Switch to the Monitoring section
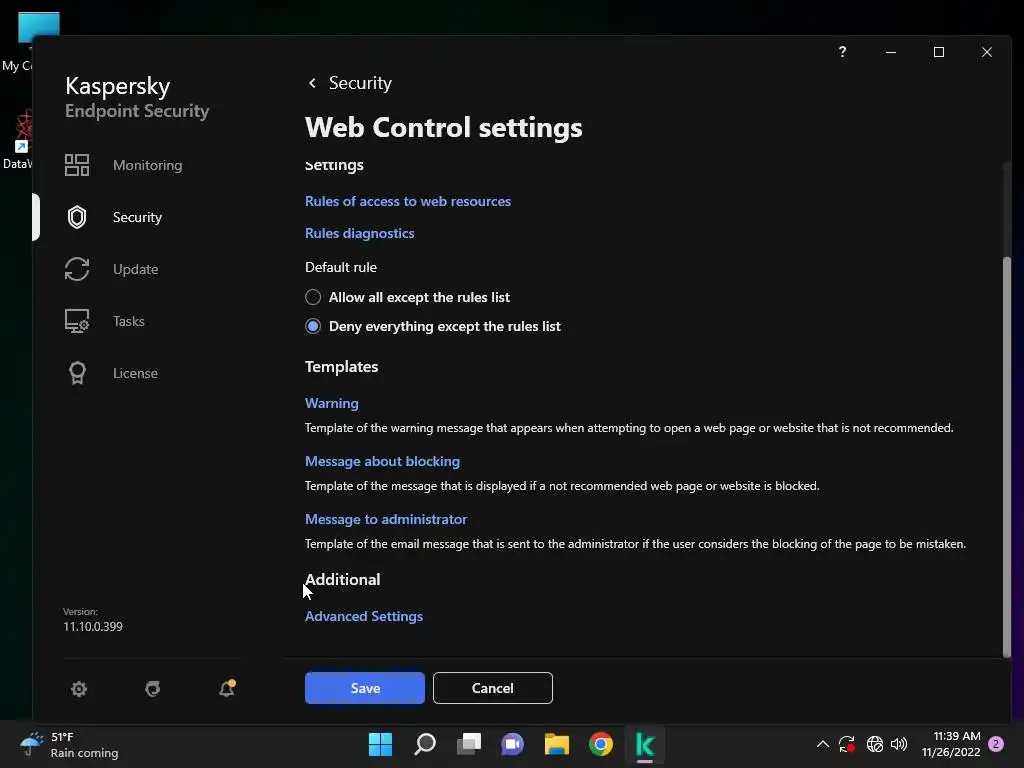The image size is (1024, 768). 148,165
